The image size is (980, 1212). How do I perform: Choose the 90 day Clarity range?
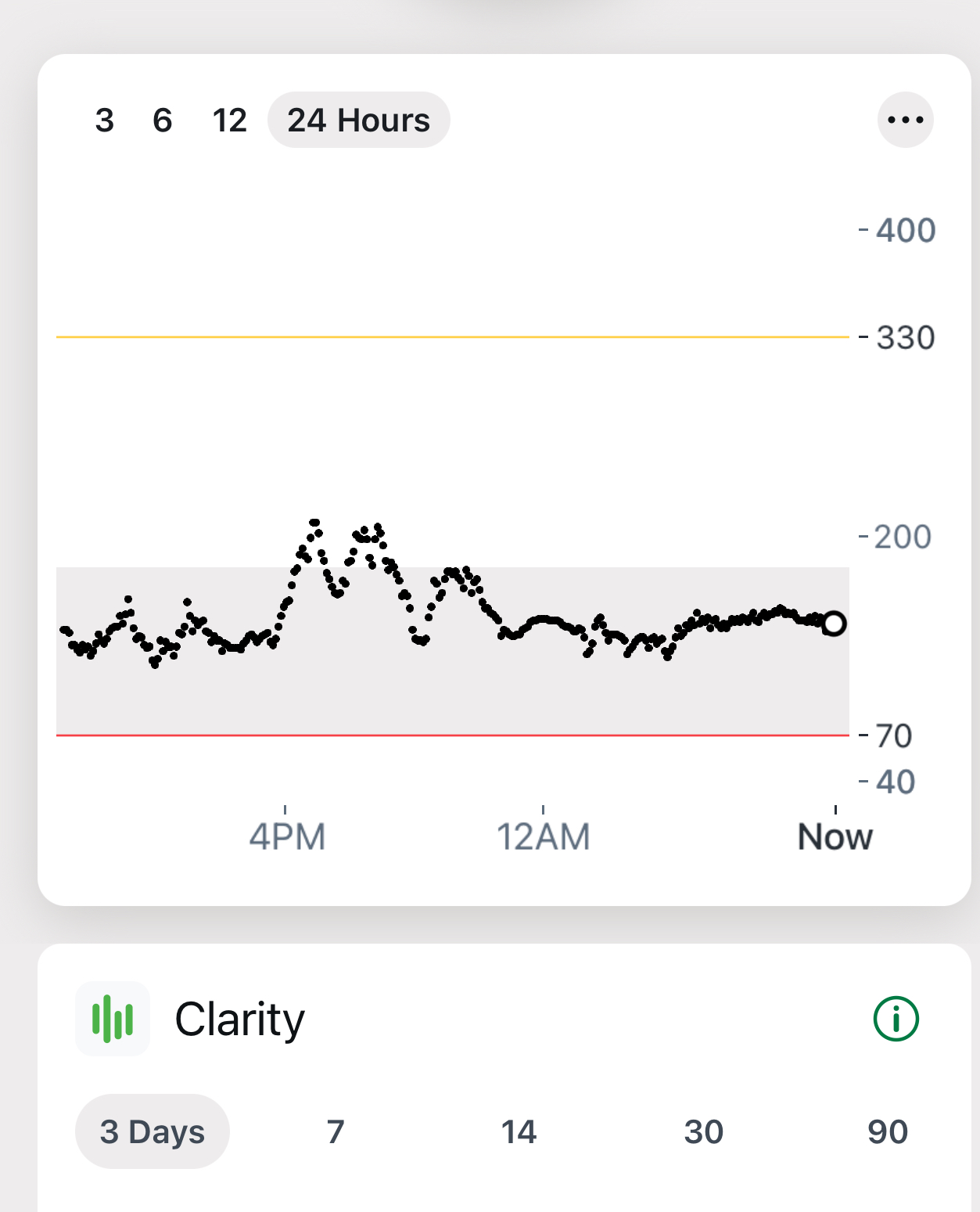[888, 1131]
